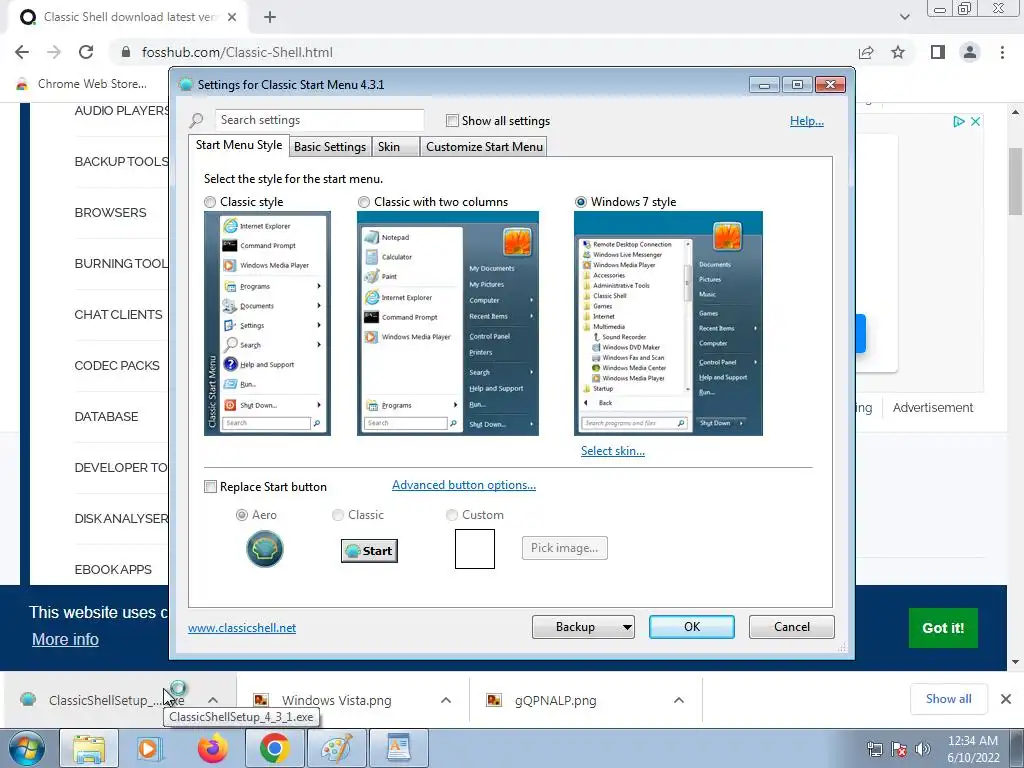Open More info cookie link
Image resolution: width=1024 pixels, height=768 pixels.
[x=65, y=639]
